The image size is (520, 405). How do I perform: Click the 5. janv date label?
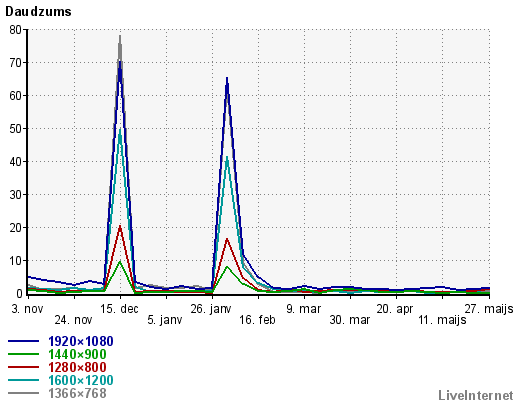tap(165, 320)
